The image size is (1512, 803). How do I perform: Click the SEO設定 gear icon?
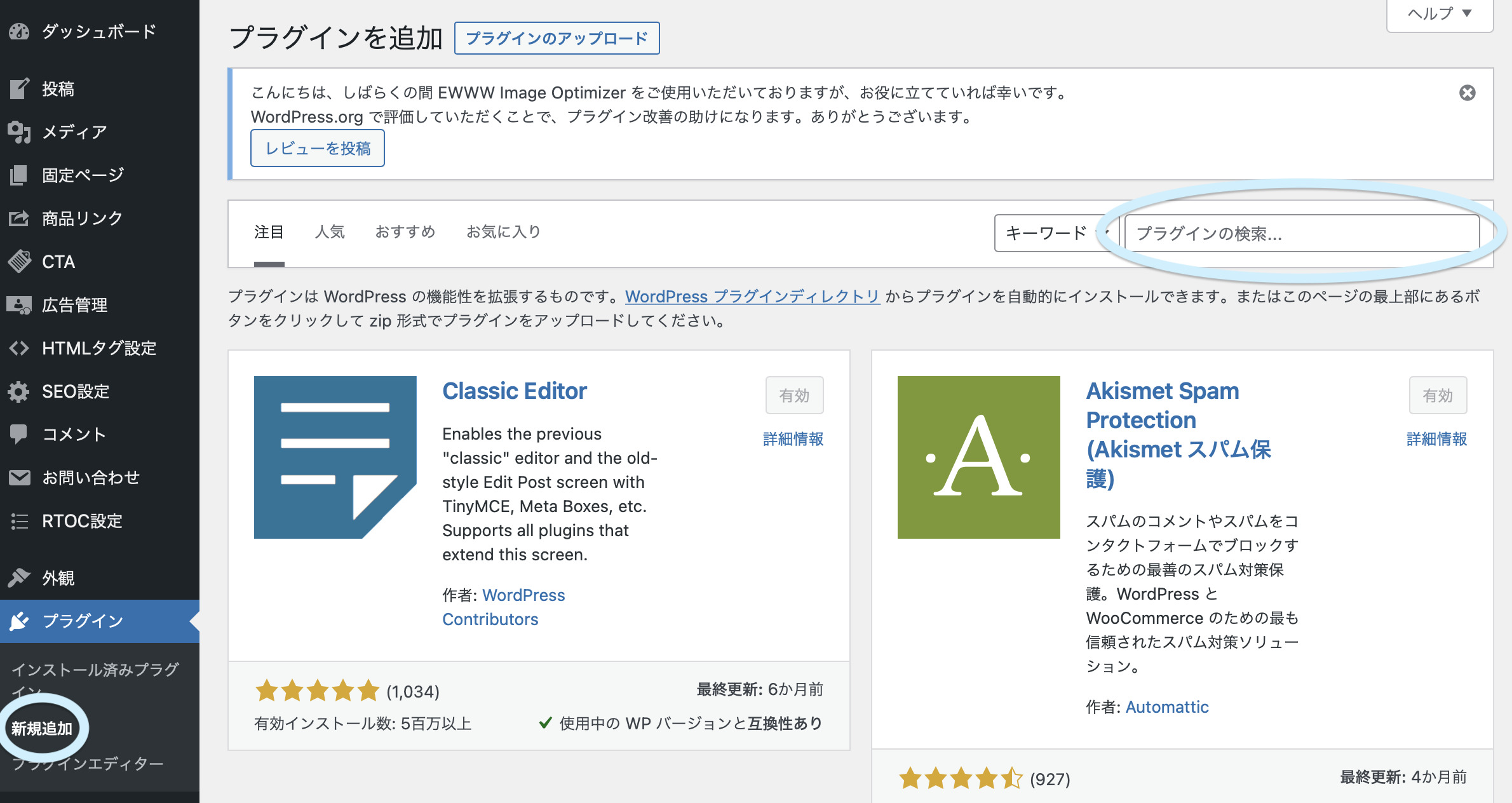19,391
